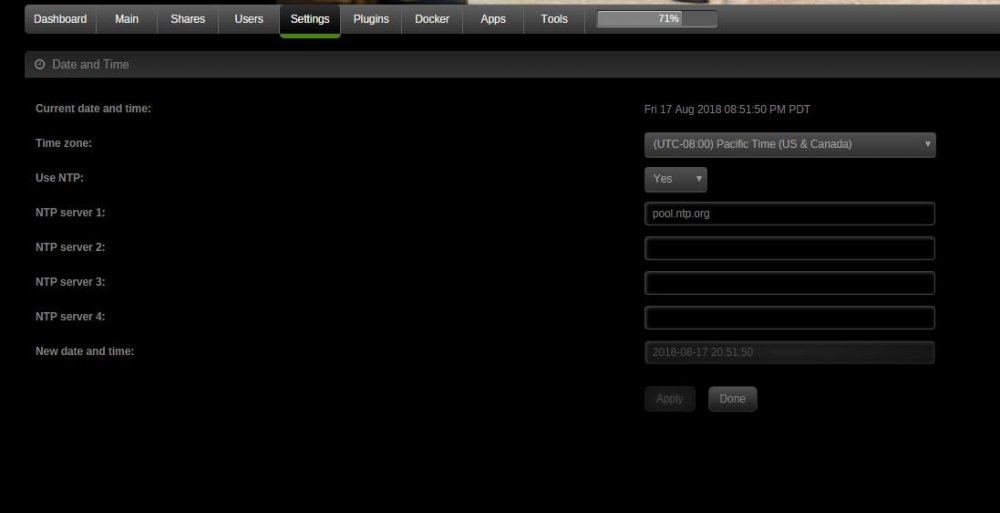Click the 'Current date and time:' label
Viewport: 1000px width, 513px height.
pos(93,108)
